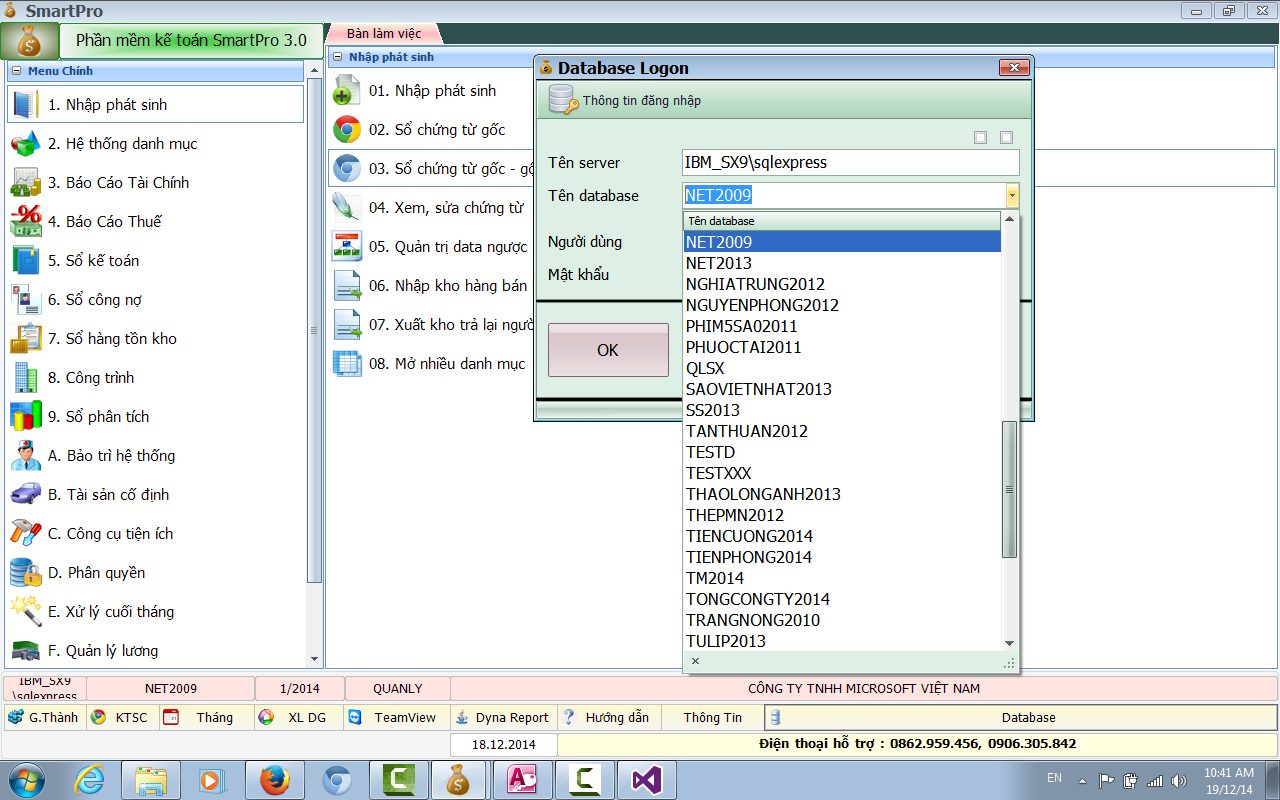Open Visual Studio from the taskbar

point(647,779)
